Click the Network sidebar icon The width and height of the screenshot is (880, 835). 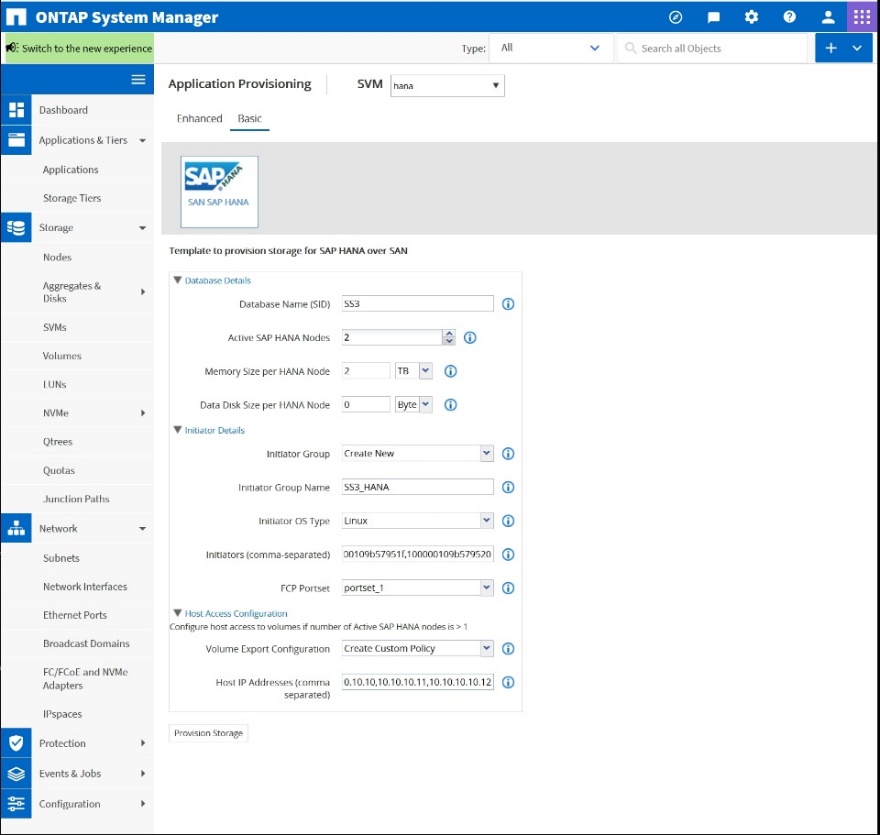[x=16, y=529]
